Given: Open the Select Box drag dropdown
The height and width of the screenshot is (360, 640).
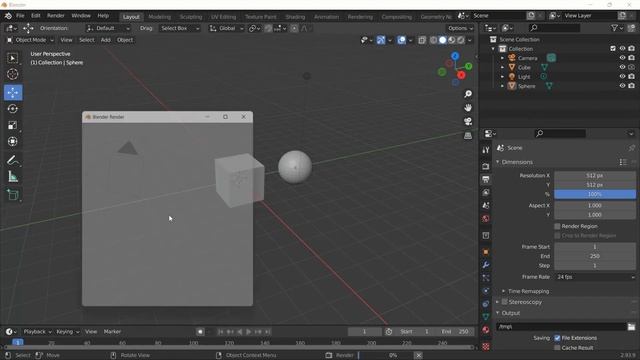Looking at the screenshot, I should pyautogui.click(x=180, y=29).
